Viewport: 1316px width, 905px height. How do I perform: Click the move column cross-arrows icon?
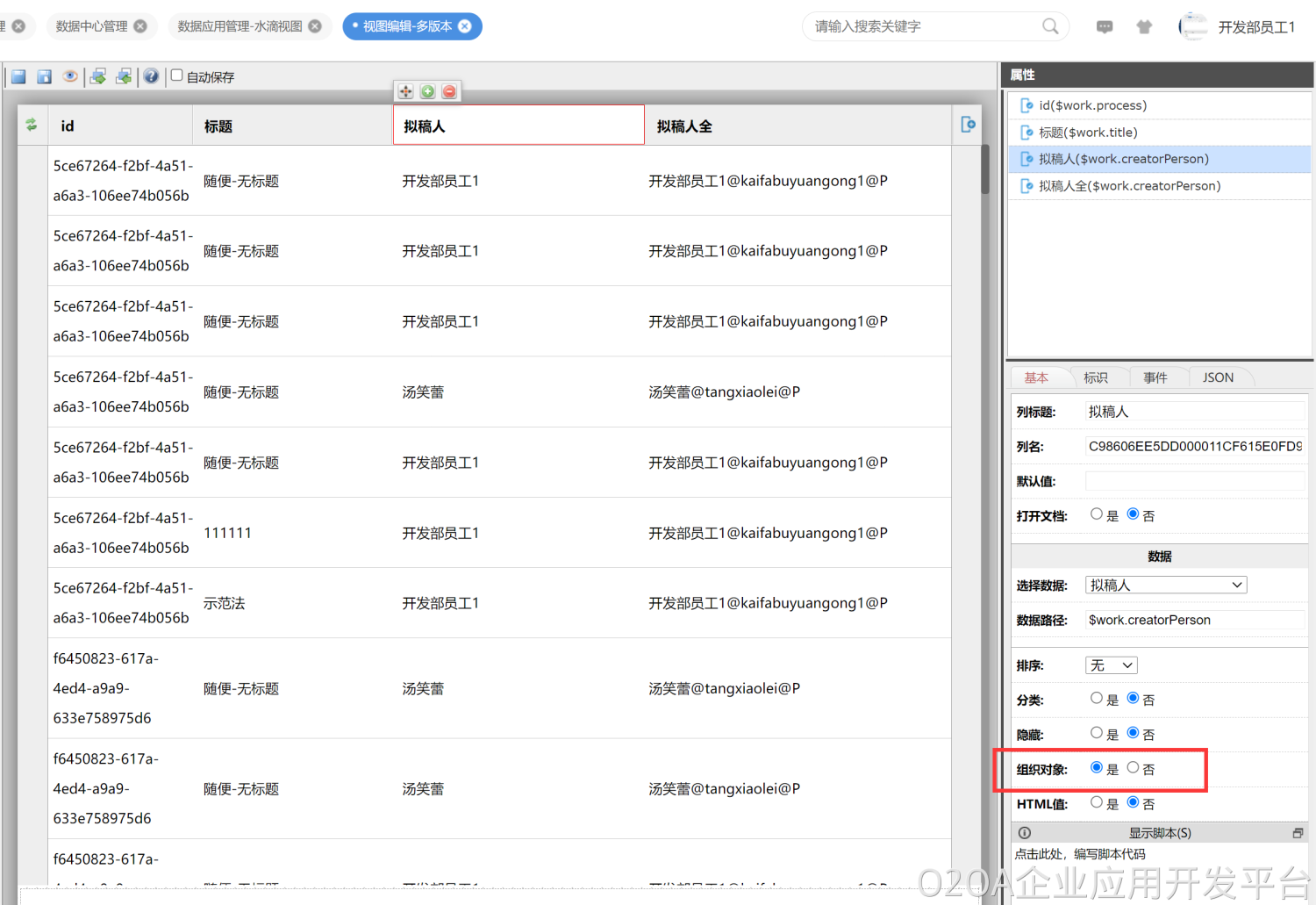pyautogui.click(x=405, y=91)
